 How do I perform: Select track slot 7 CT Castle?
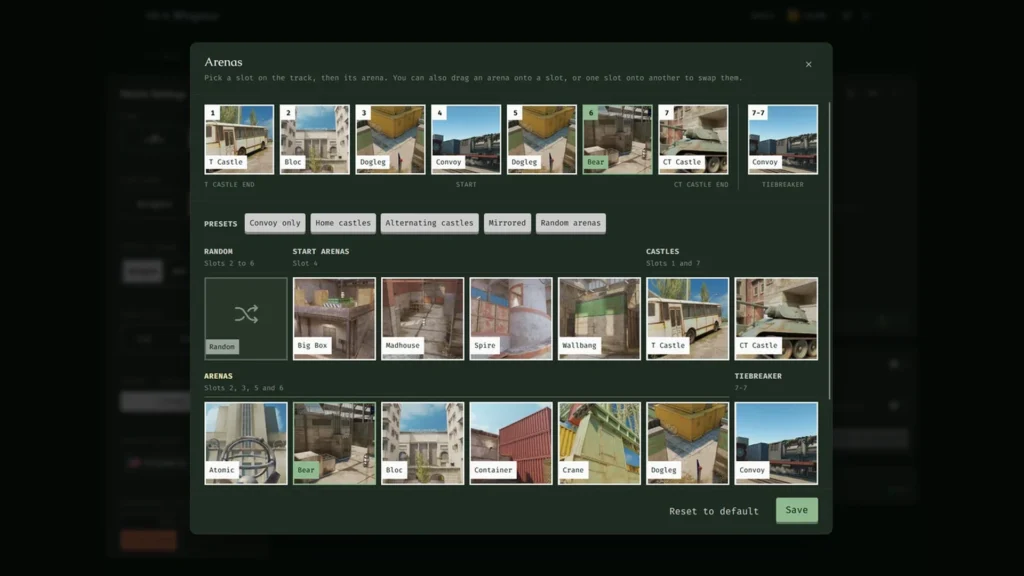click(693, 139)
